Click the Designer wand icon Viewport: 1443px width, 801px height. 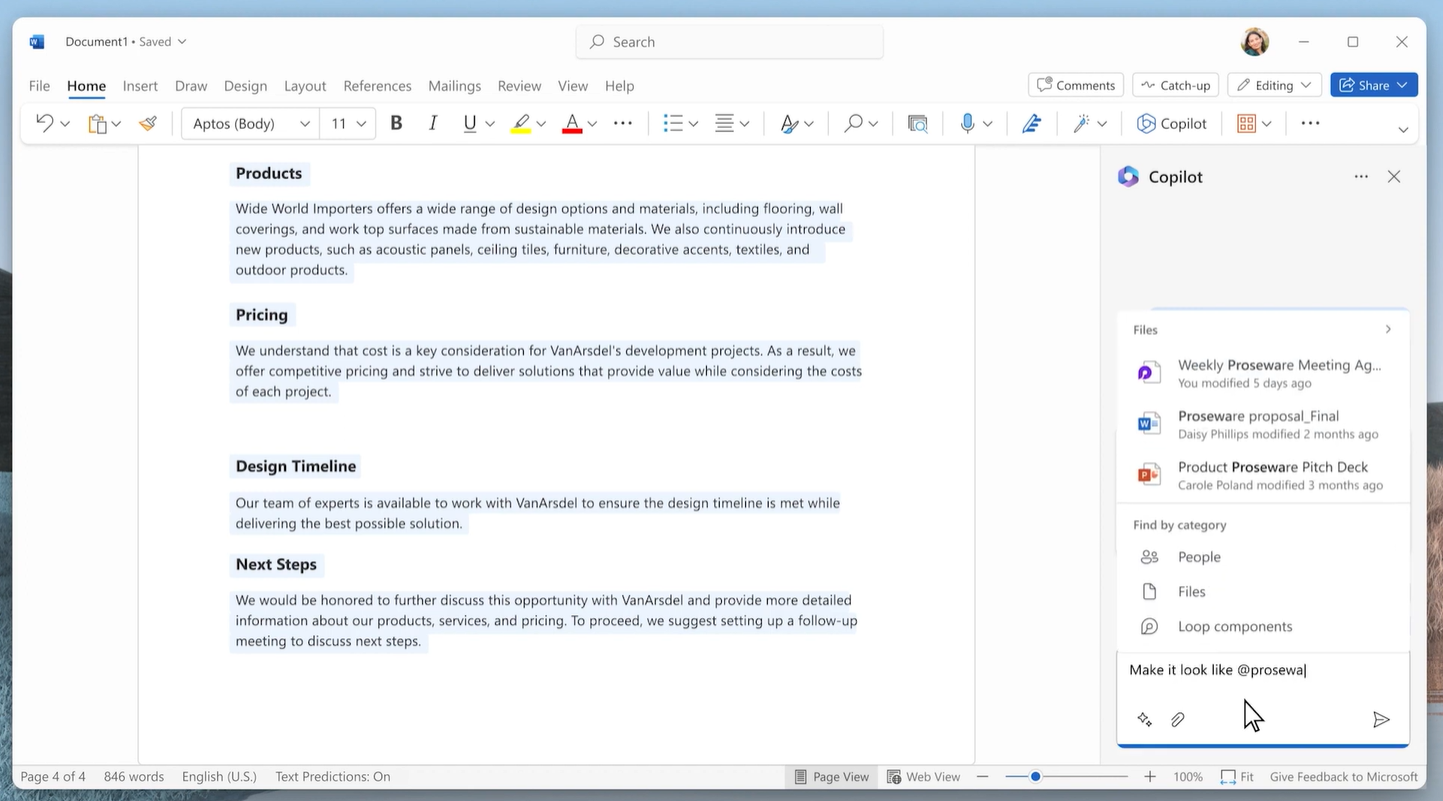point(1082,123)
